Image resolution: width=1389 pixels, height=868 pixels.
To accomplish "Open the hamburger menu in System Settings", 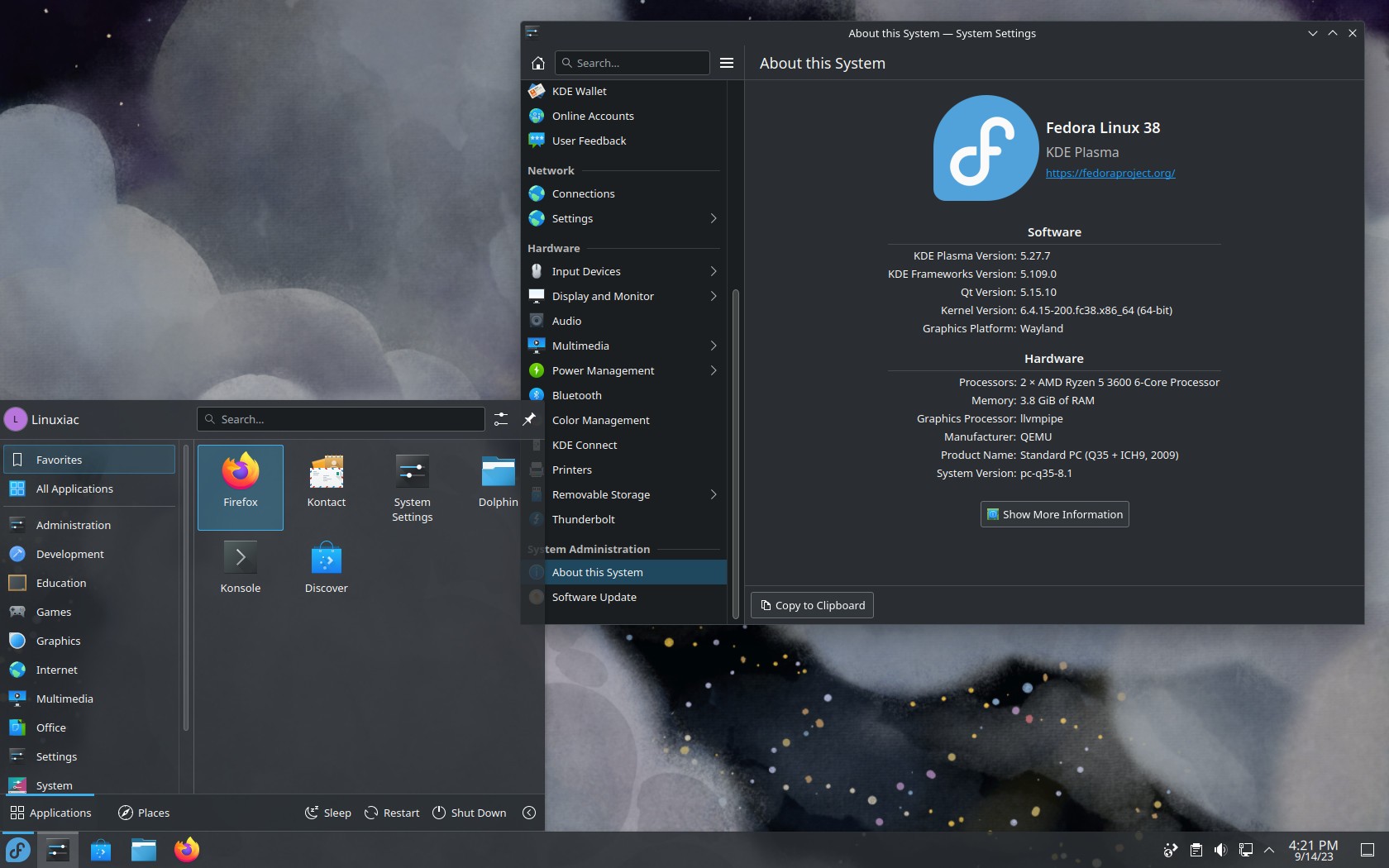I will click(x=727, y=63).
